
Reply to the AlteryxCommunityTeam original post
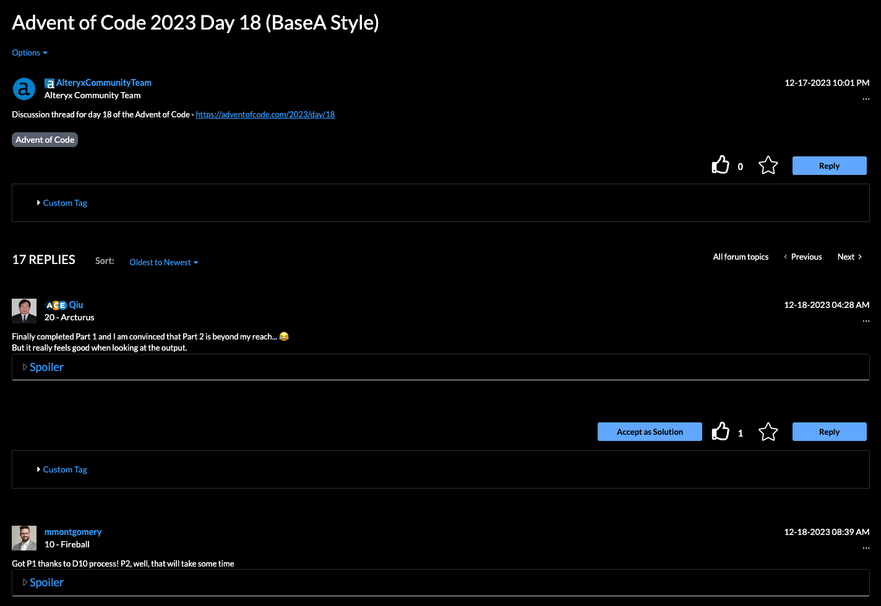pos(829,166)
